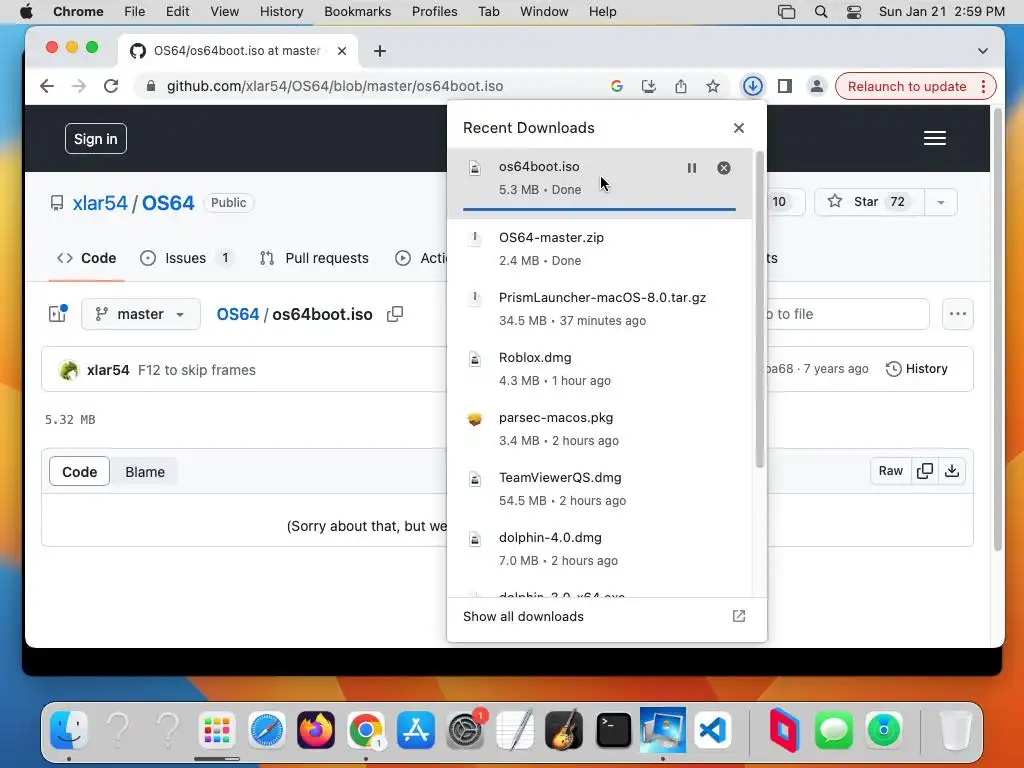This screenshot has height=768, width=1024.
Task: Click the os64boot.iso download progress bar
Action: click(x=600, y=210)
